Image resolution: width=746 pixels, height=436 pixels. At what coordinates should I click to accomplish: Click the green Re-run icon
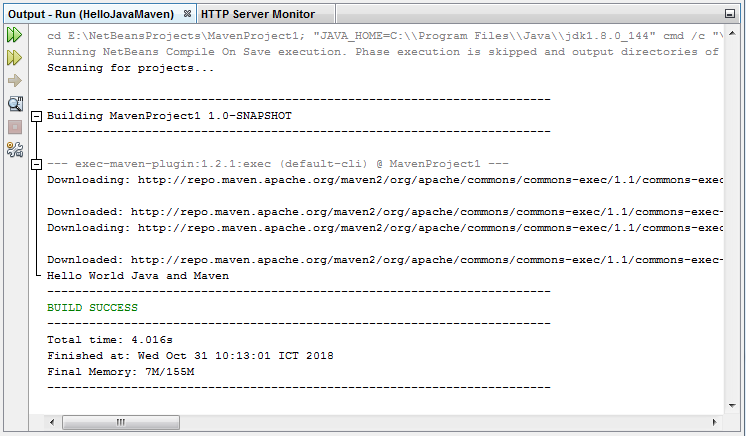tap(15, 35)
